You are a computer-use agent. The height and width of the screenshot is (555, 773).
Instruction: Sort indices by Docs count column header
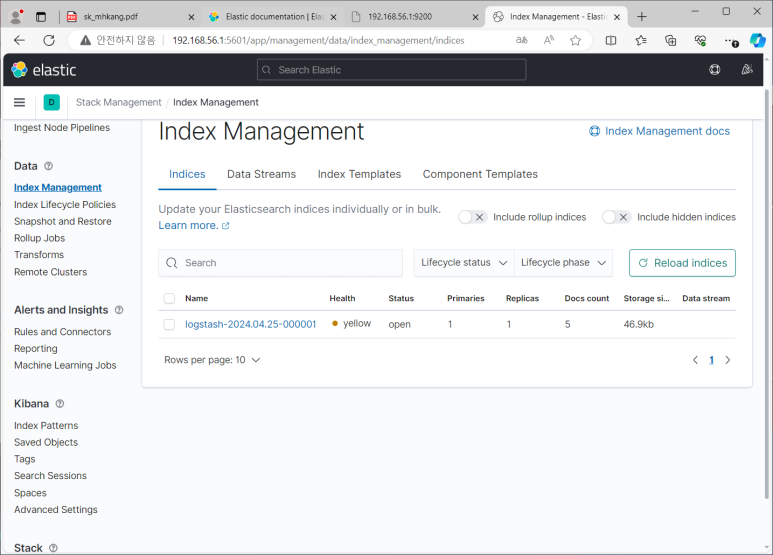point(587,298)
